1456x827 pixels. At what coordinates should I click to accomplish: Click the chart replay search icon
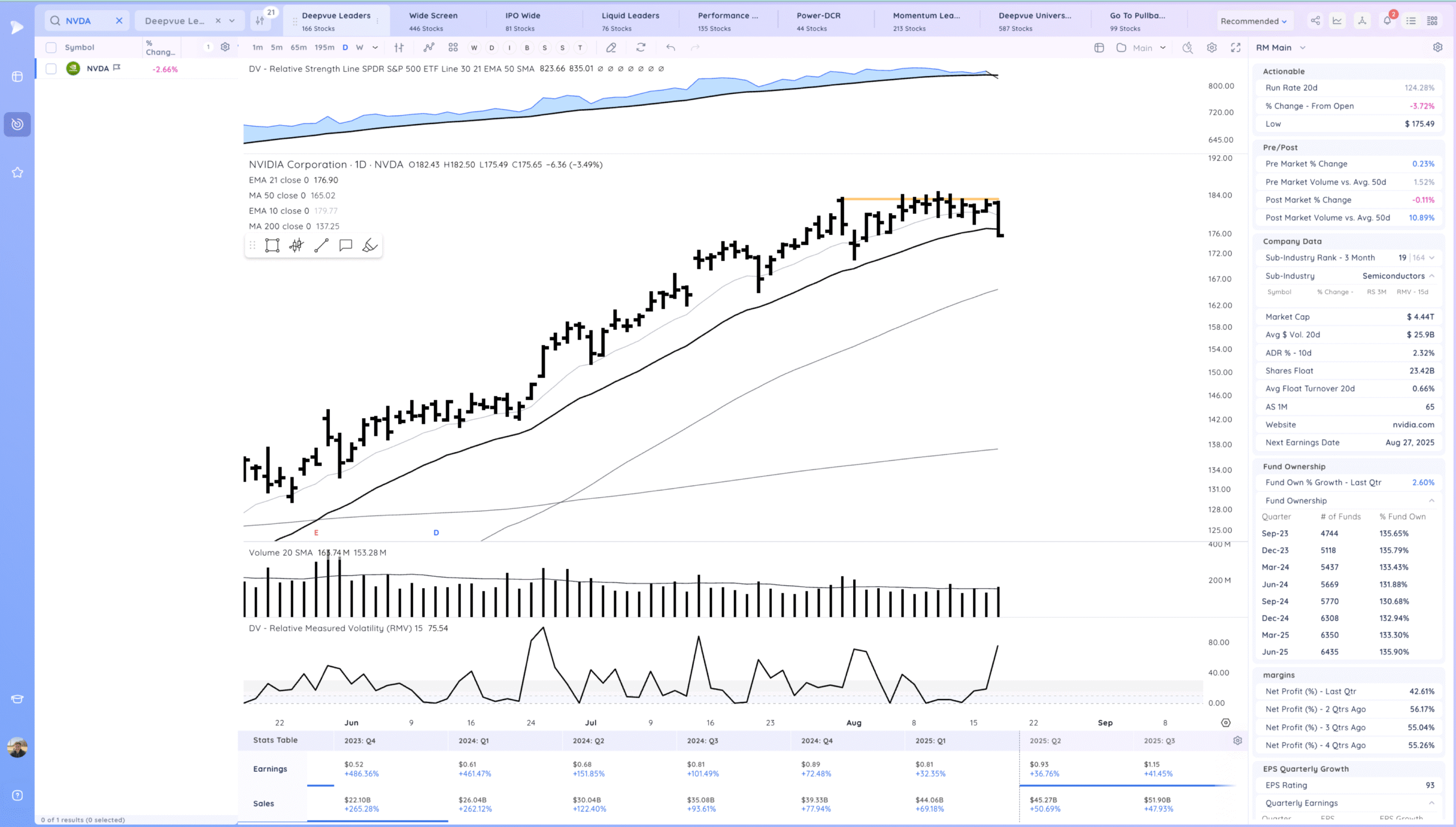click(1188, 48)
